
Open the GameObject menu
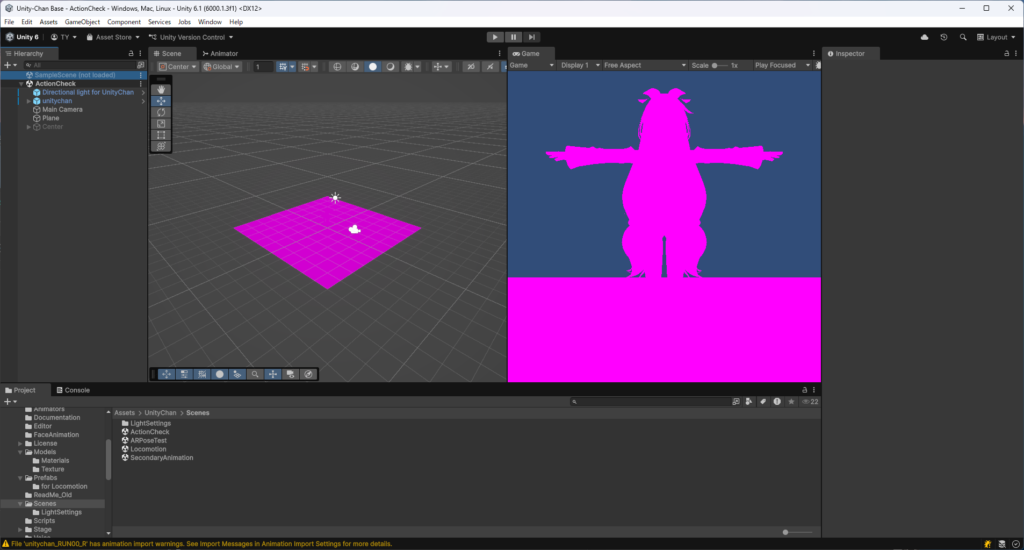point(82,21)
